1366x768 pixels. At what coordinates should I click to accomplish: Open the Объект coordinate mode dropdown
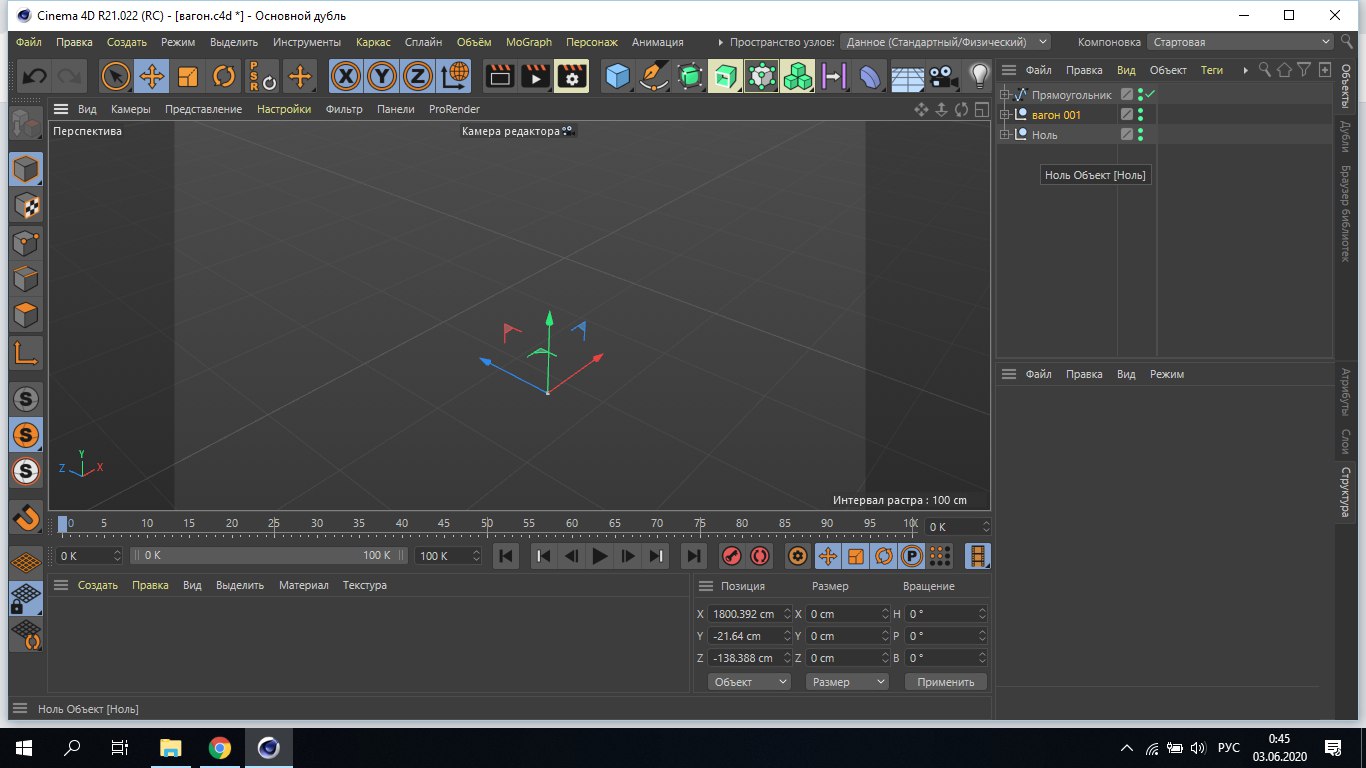tap(749, 682)
